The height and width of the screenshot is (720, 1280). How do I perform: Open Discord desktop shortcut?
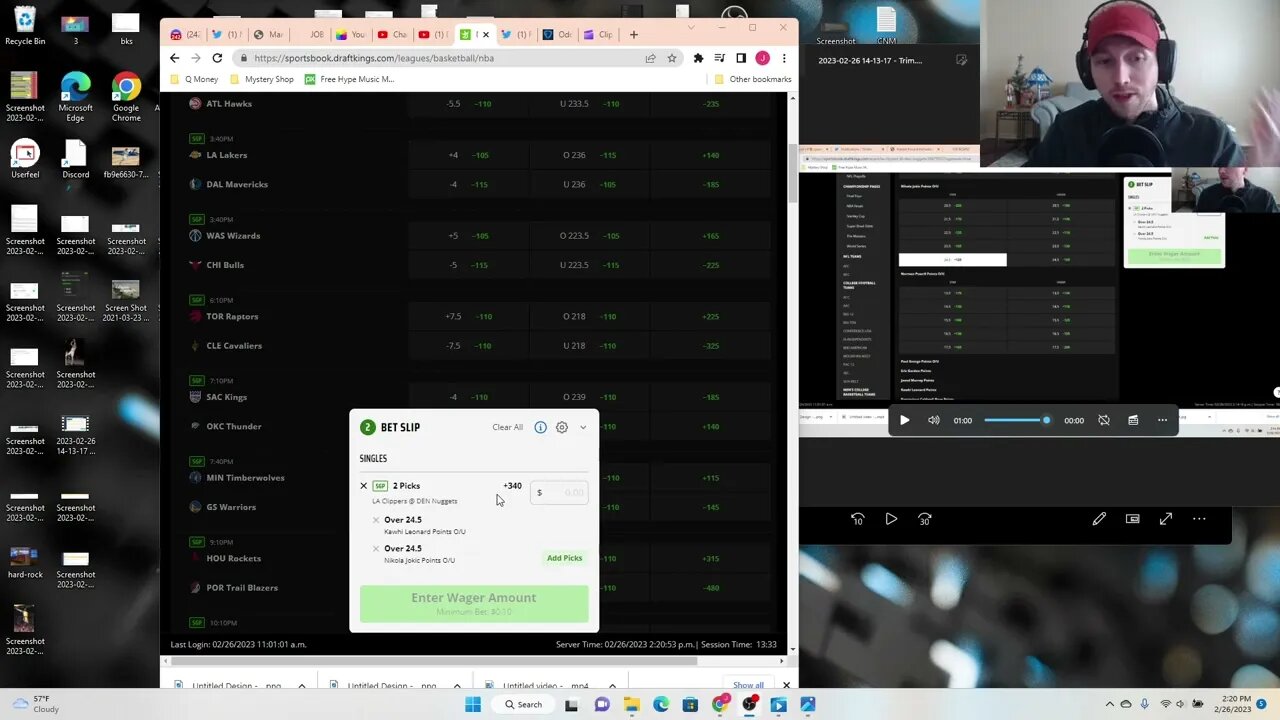point(75,160)
